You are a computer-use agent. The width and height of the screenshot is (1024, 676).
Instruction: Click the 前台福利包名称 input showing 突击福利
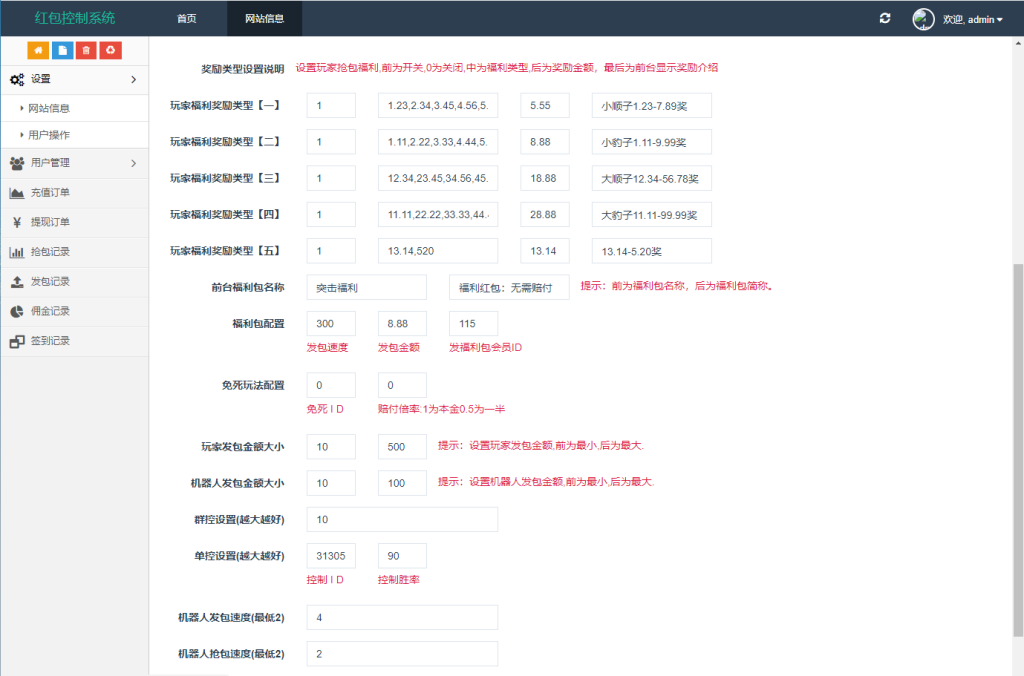coord(366,287)
